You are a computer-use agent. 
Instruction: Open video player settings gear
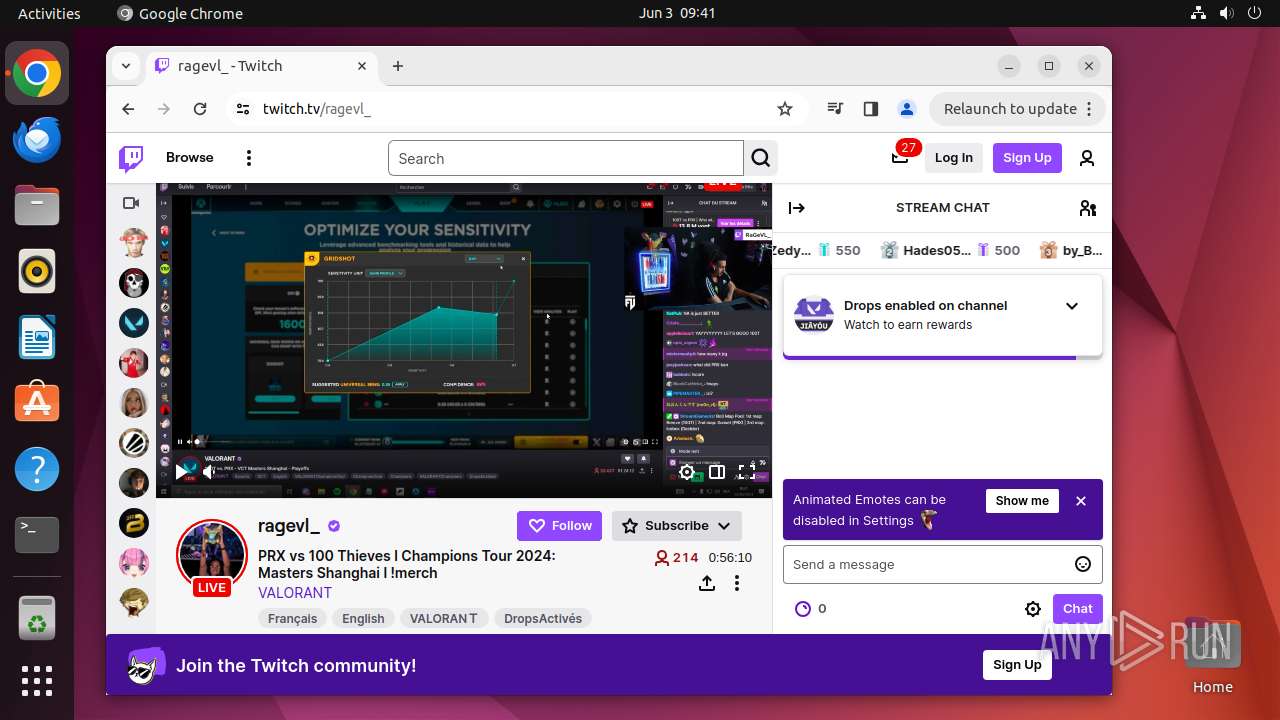point(687,472)
